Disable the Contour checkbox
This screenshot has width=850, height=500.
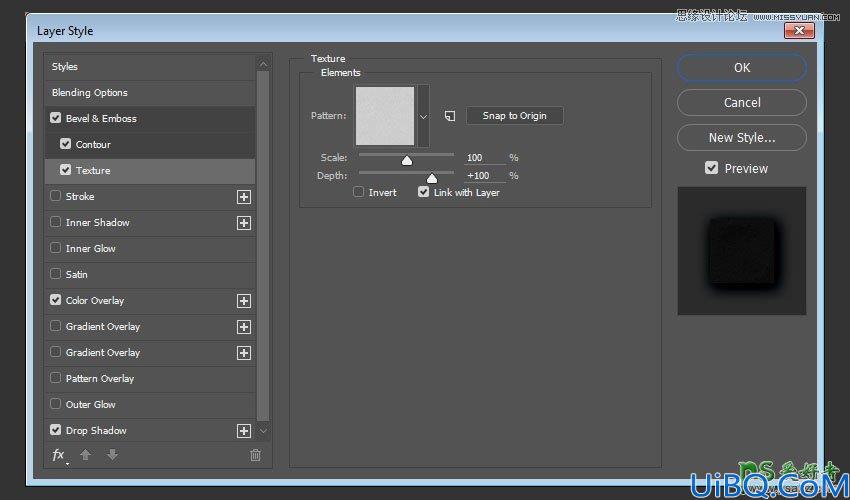pos(66,144)
